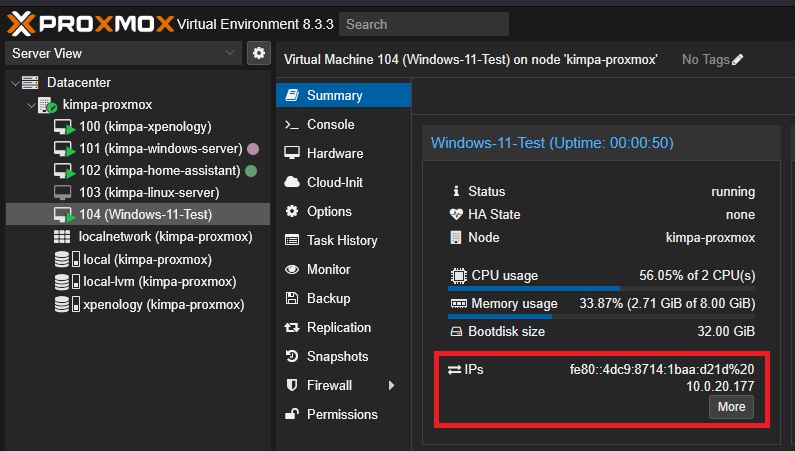795x451 pixels.
Task: Click the More button under IPs
Action: point(731,407)
